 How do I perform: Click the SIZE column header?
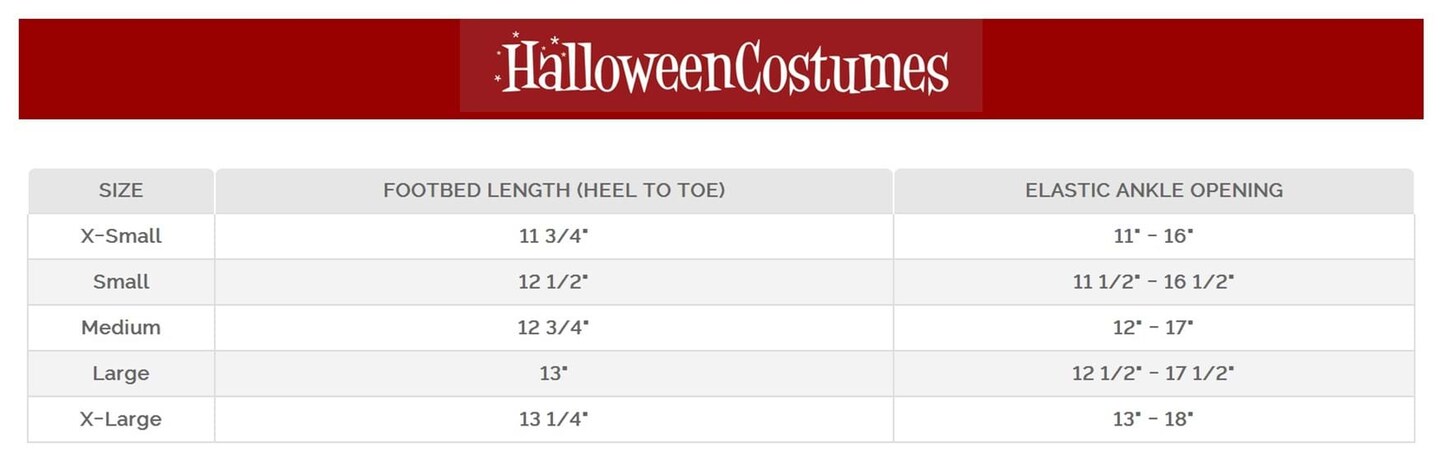pos(121,190)
